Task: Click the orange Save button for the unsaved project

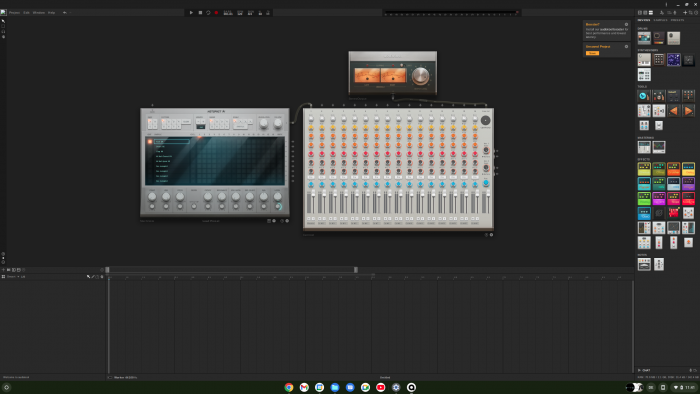Action: click(592, 53)
